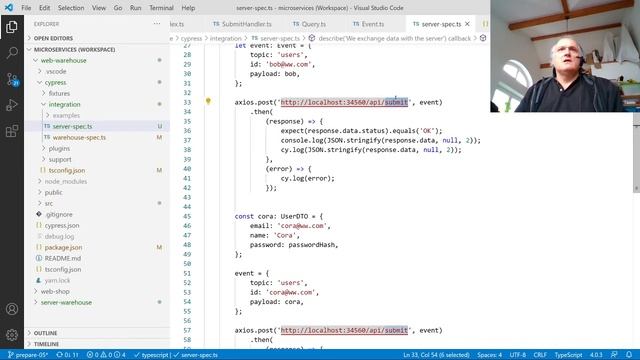Open the debug.log file
Screen dimensions: 640x360
tap(97, 237)
